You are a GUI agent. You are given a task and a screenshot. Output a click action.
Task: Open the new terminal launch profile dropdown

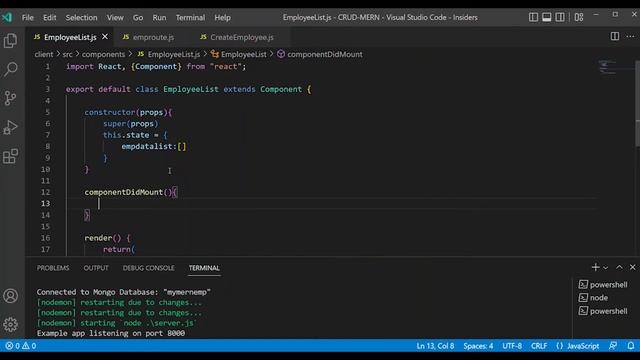coord(606,268)
